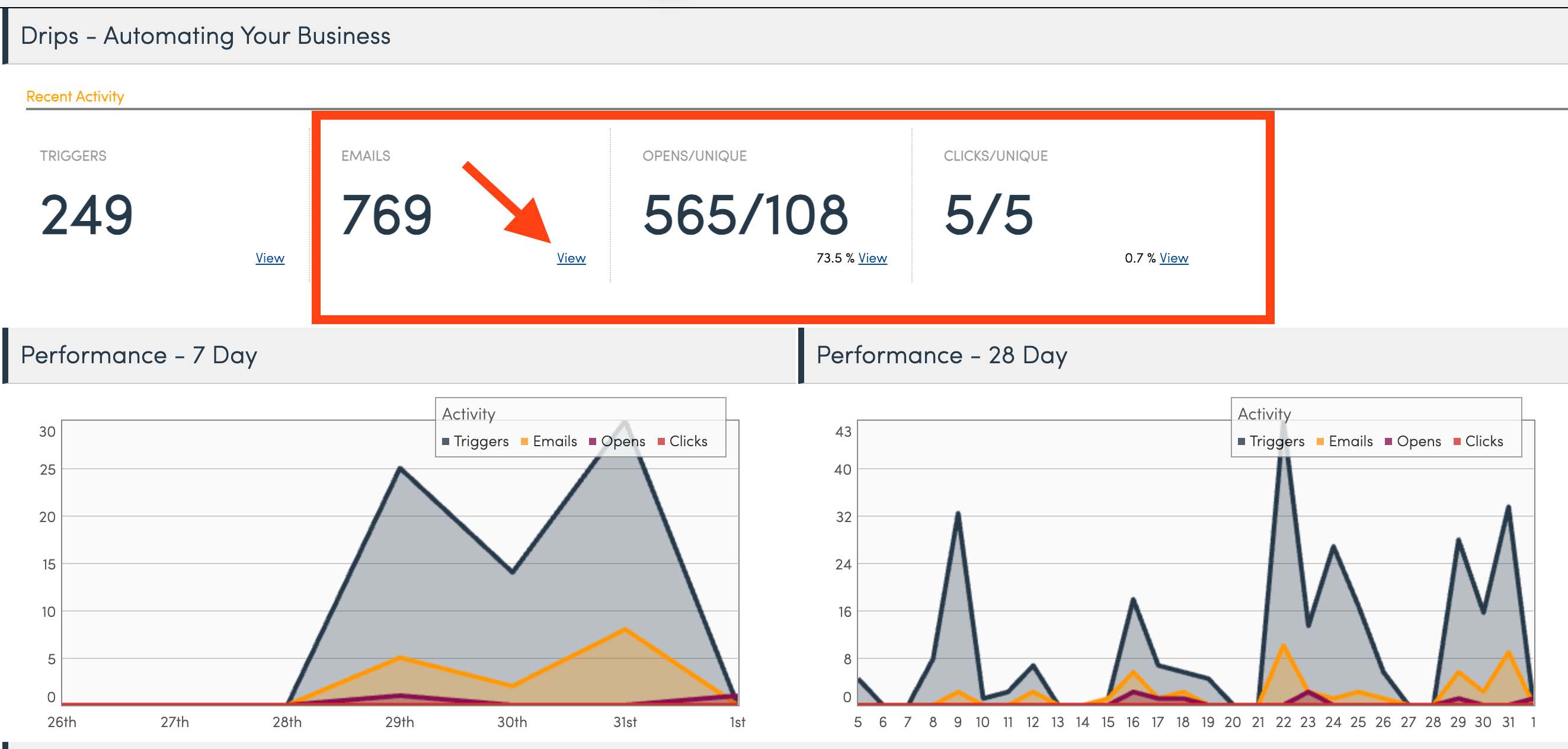Open View link under Emails 769
The image size is (1568, 749).
click(x=571, y=258)
